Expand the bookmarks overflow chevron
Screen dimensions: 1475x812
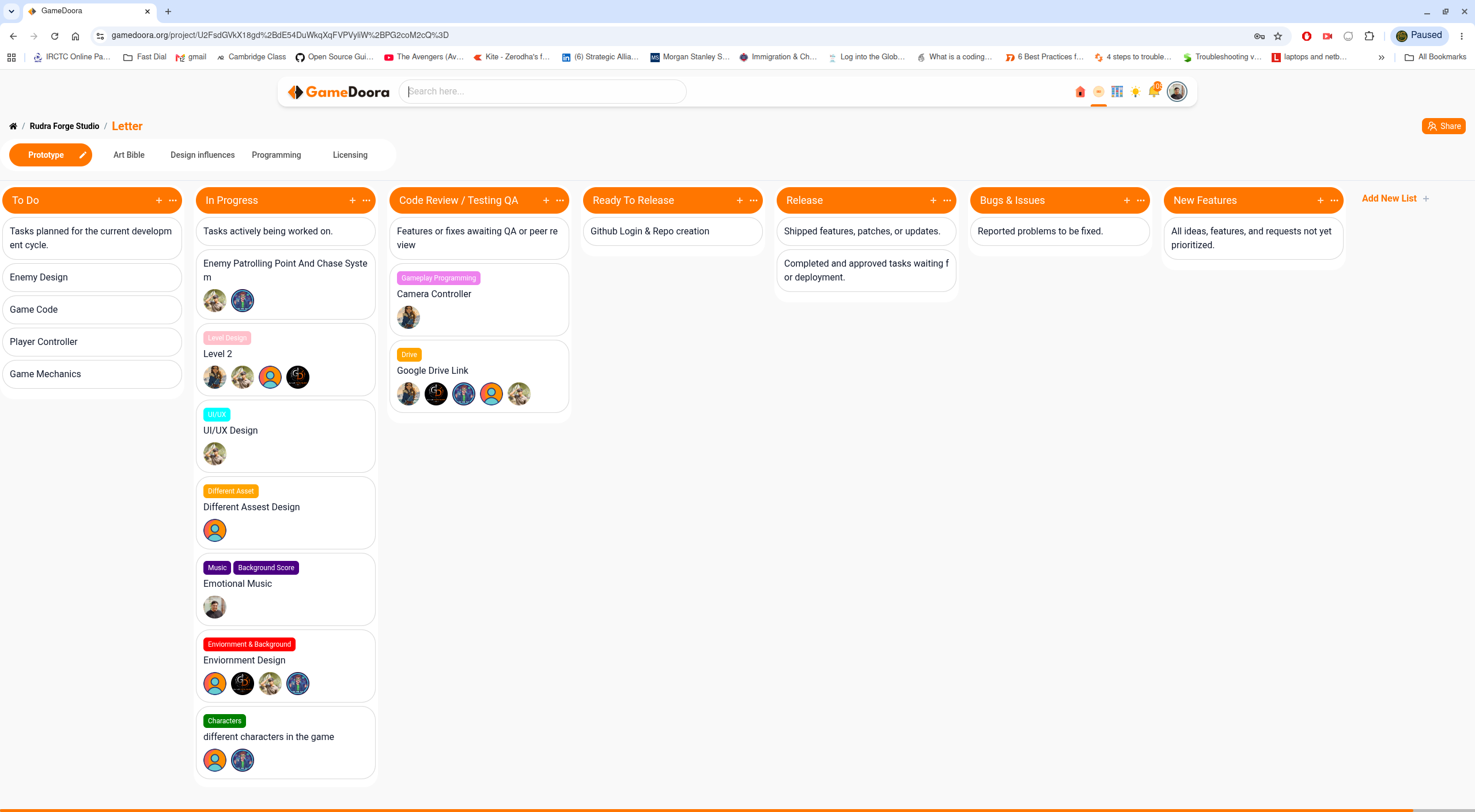tap(1381, 57)
